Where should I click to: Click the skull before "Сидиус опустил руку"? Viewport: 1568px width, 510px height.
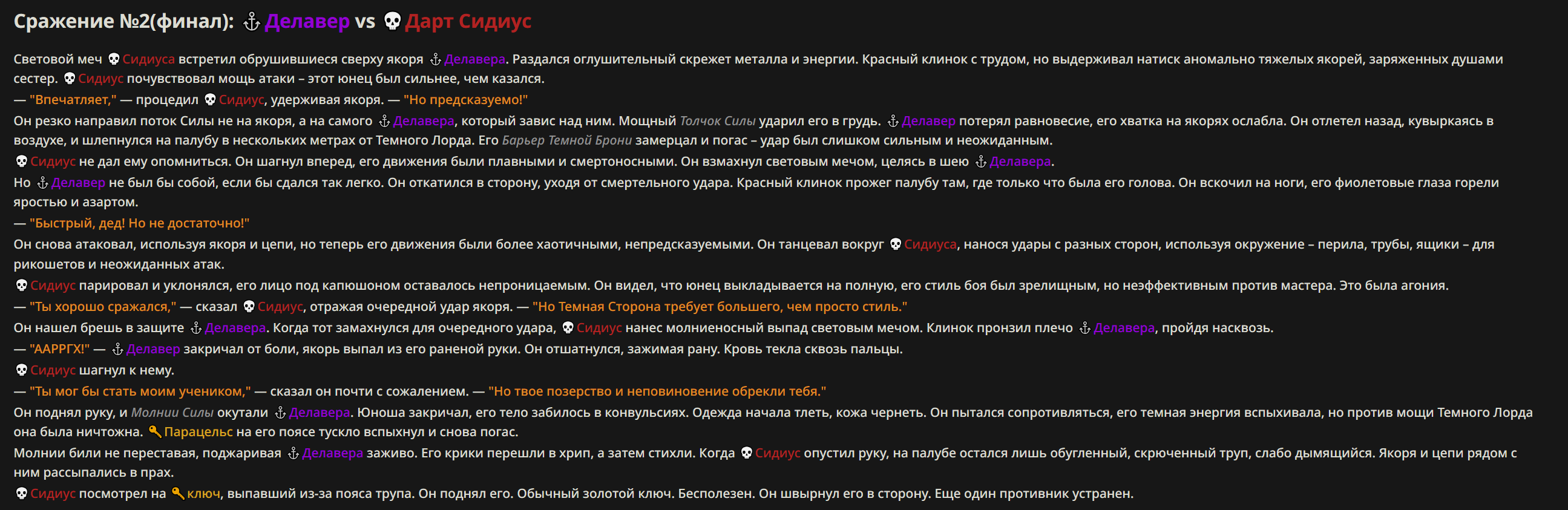pos(746,453)
